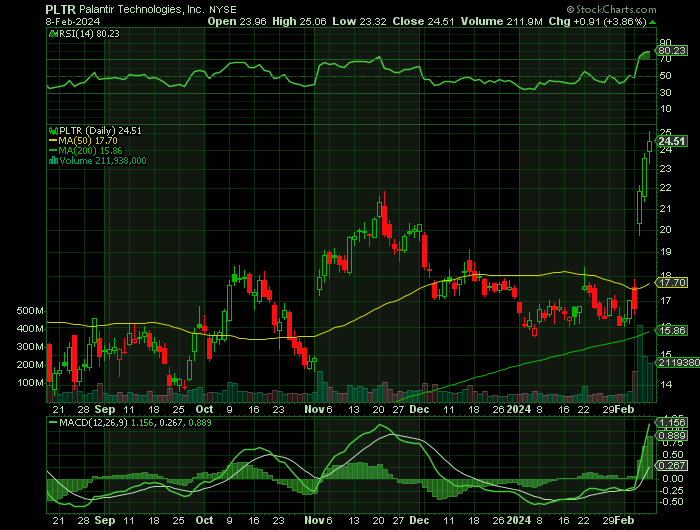Click the Dec label on price chart date axis
Viewport: 700px width, 530px height.
pyautogui.click(x=419, y=409)
